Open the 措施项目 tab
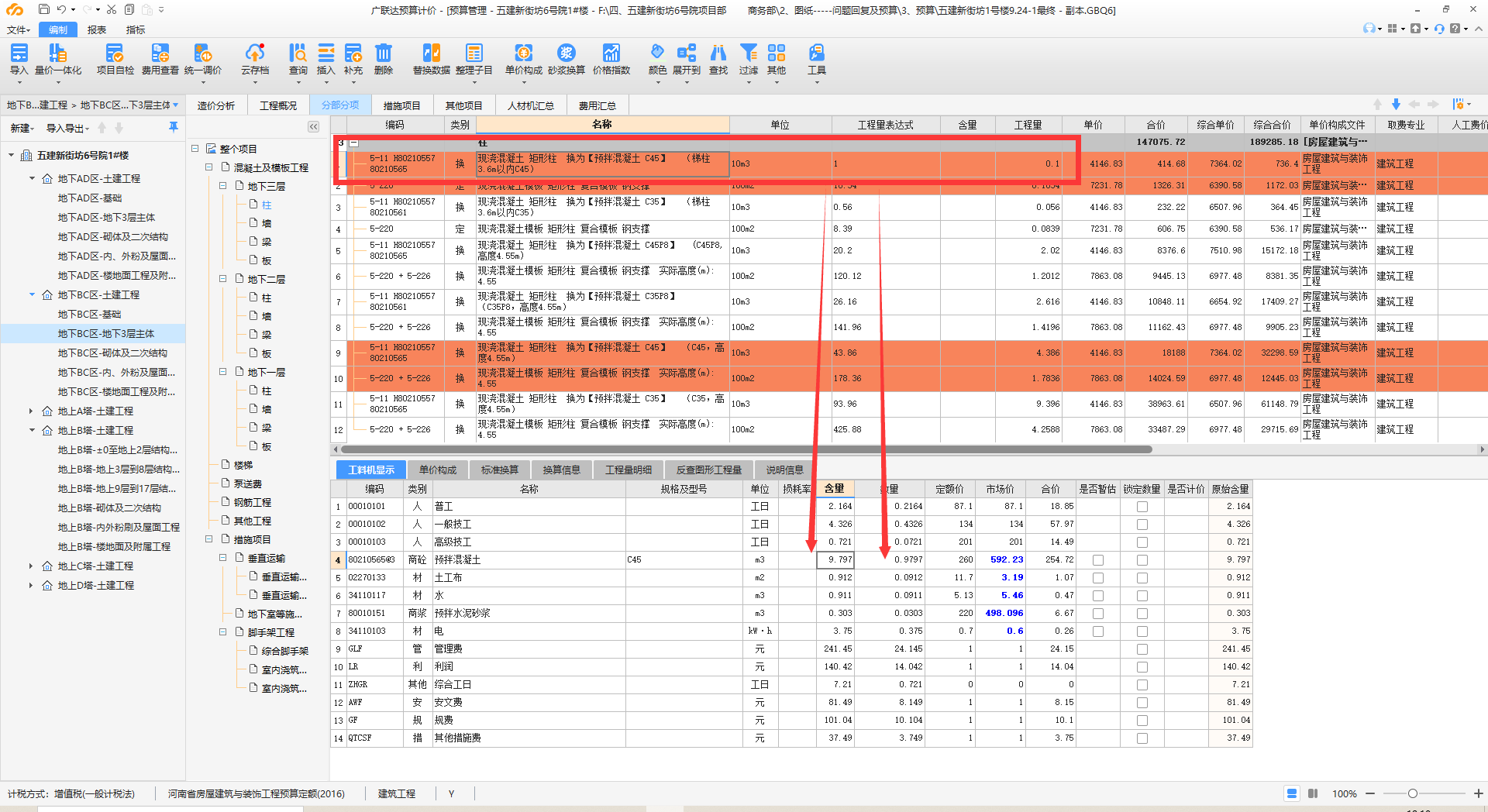The height and width of the screenshot is (812, 1488). [x=401, y=105]
